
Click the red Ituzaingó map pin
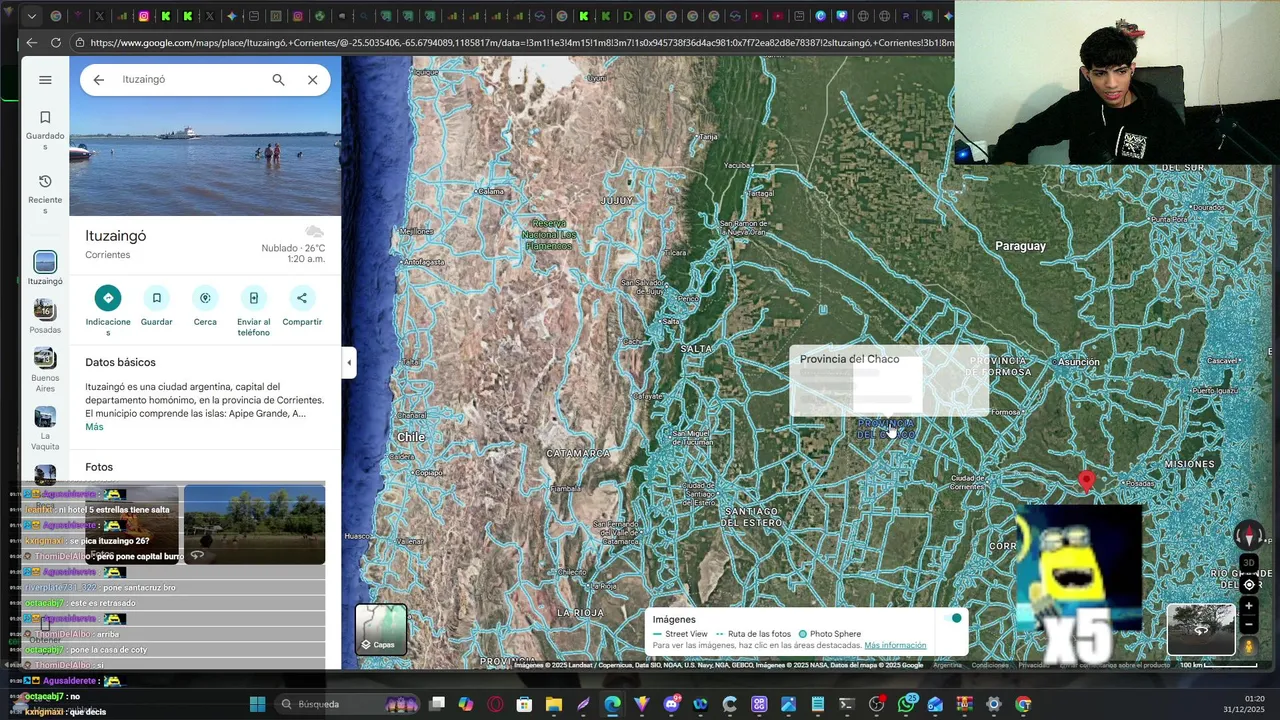[1087, 482]
